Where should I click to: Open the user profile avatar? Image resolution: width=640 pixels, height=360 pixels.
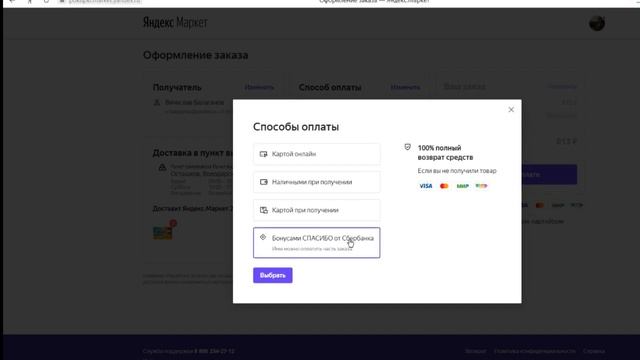[x=597, y=23]
